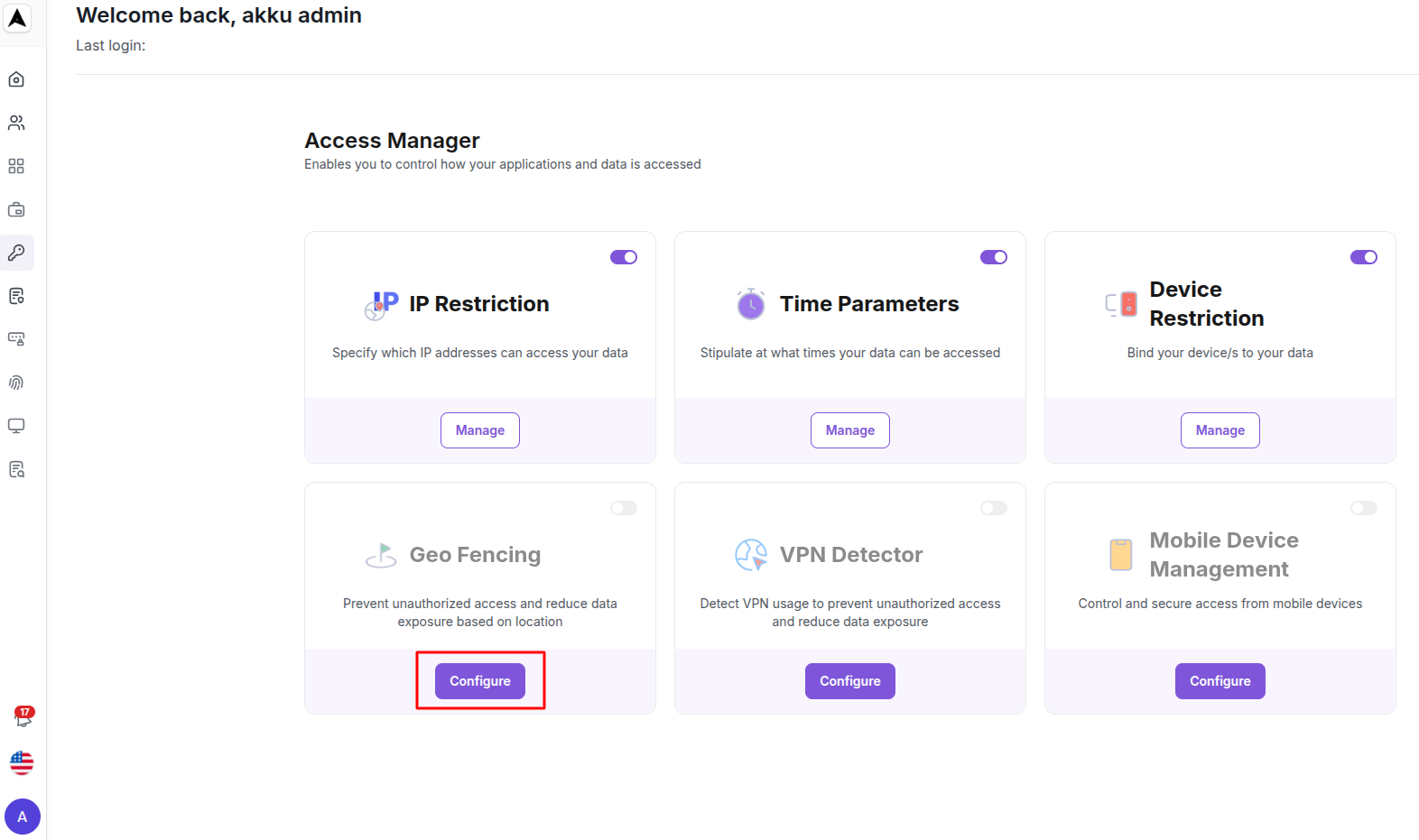1419x840 pixels.
Task: Open the fingerprint sidebar icon
Action: [x=16, y=383]
